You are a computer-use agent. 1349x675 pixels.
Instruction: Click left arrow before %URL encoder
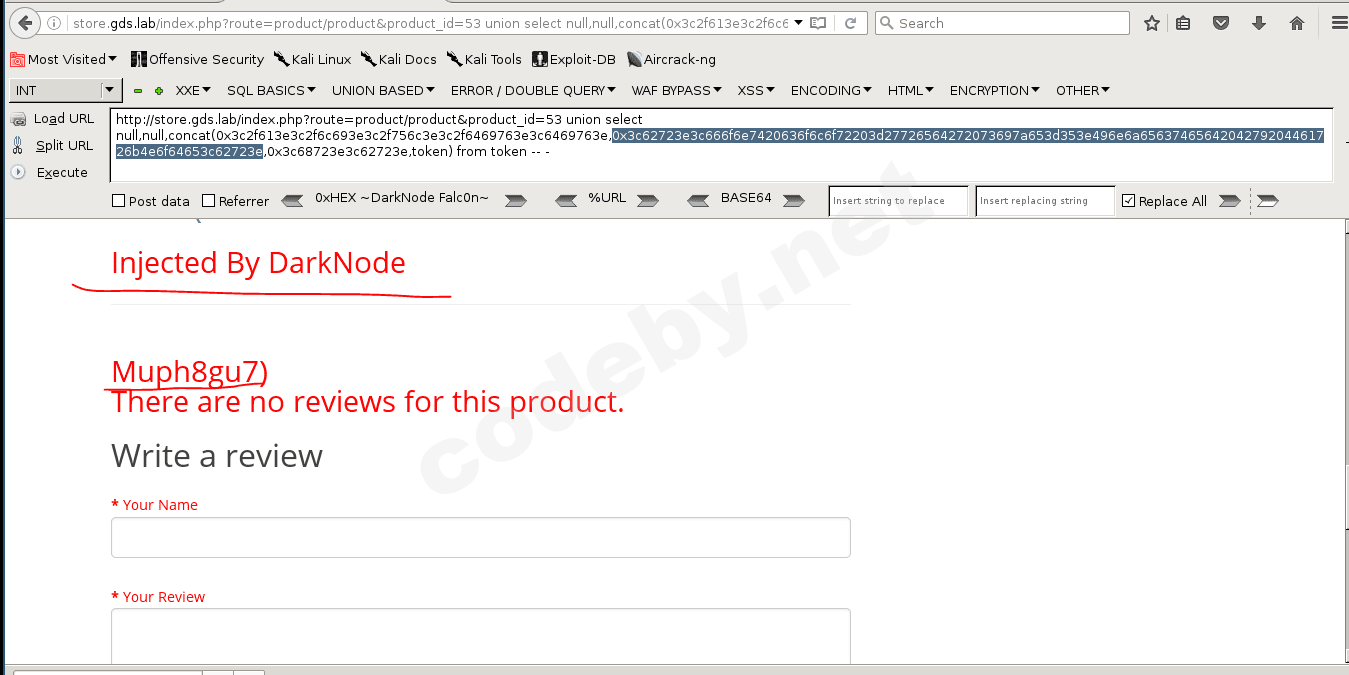pyautogui.click(x=566, y=201)
